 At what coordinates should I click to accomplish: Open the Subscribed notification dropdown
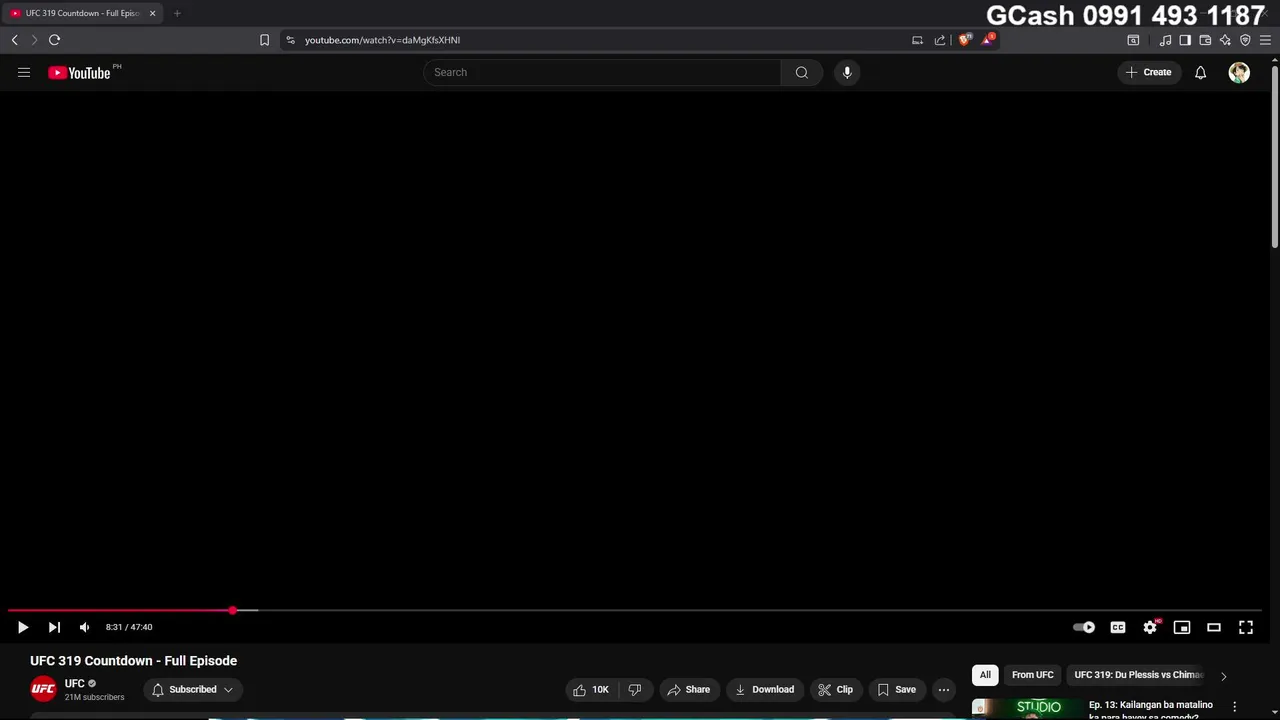(192, 689)
